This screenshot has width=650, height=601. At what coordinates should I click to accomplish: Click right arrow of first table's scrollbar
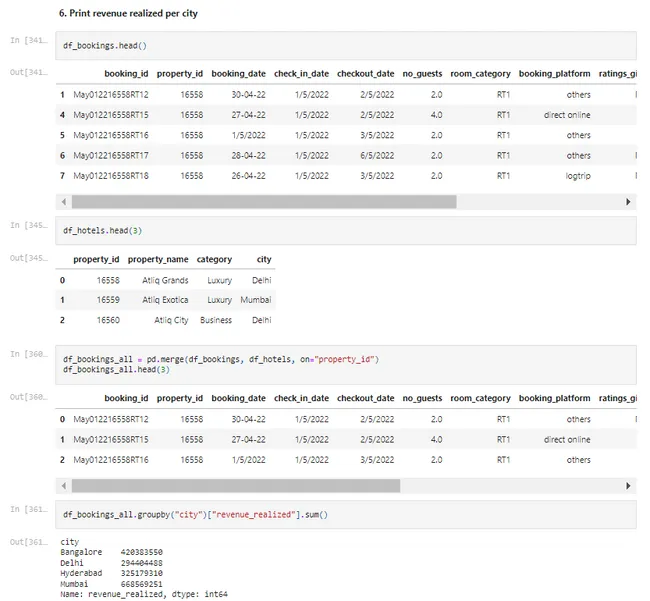tap(628, 202)
